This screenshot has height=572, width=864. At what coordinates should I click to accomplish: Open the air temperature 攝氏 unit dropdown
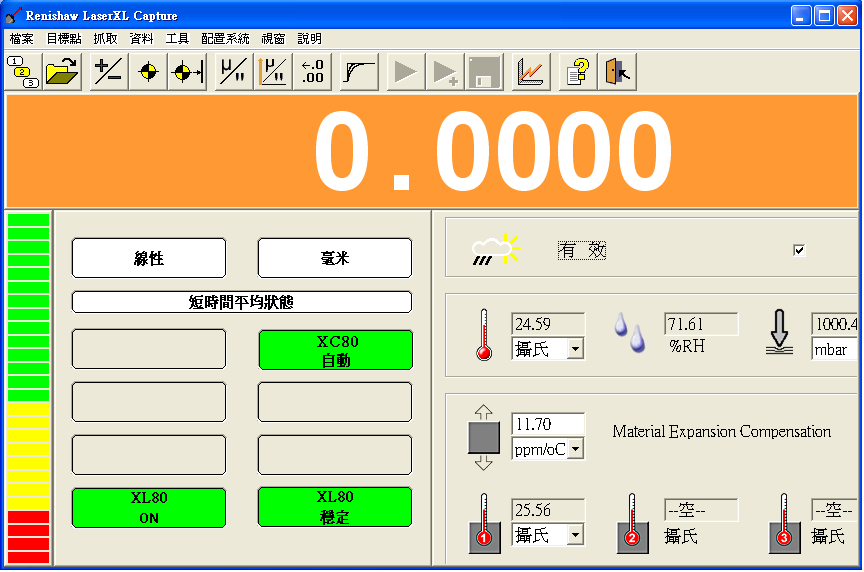coord(575,349)
